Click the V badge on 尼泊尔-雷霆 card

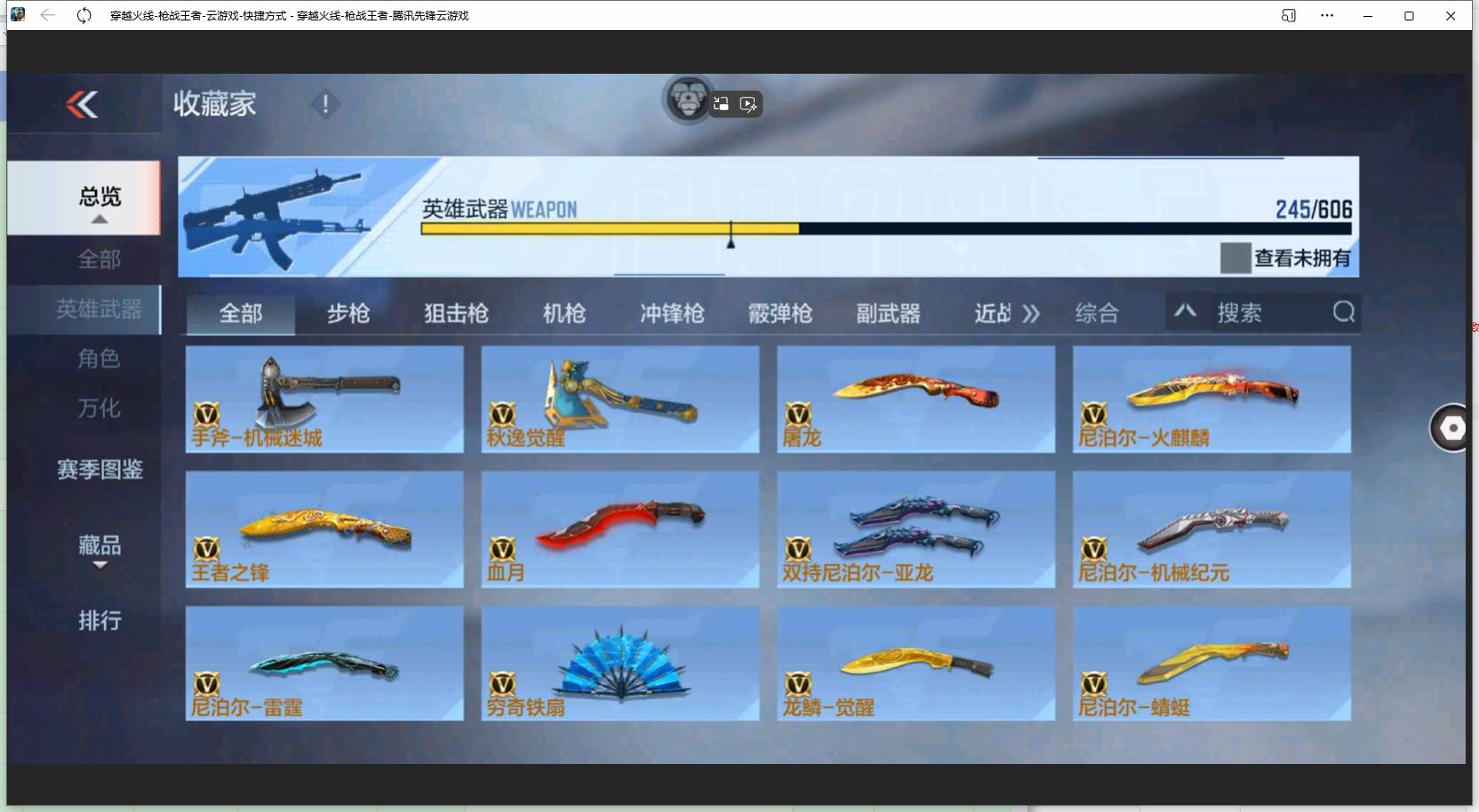coord(206,683)
